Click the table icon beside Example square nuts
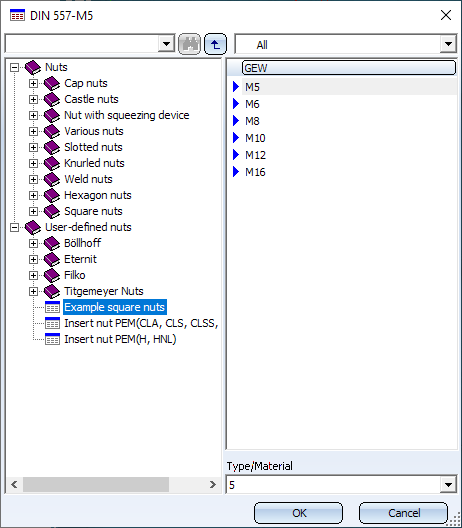The image size is (462, 528). coord(52,307)
